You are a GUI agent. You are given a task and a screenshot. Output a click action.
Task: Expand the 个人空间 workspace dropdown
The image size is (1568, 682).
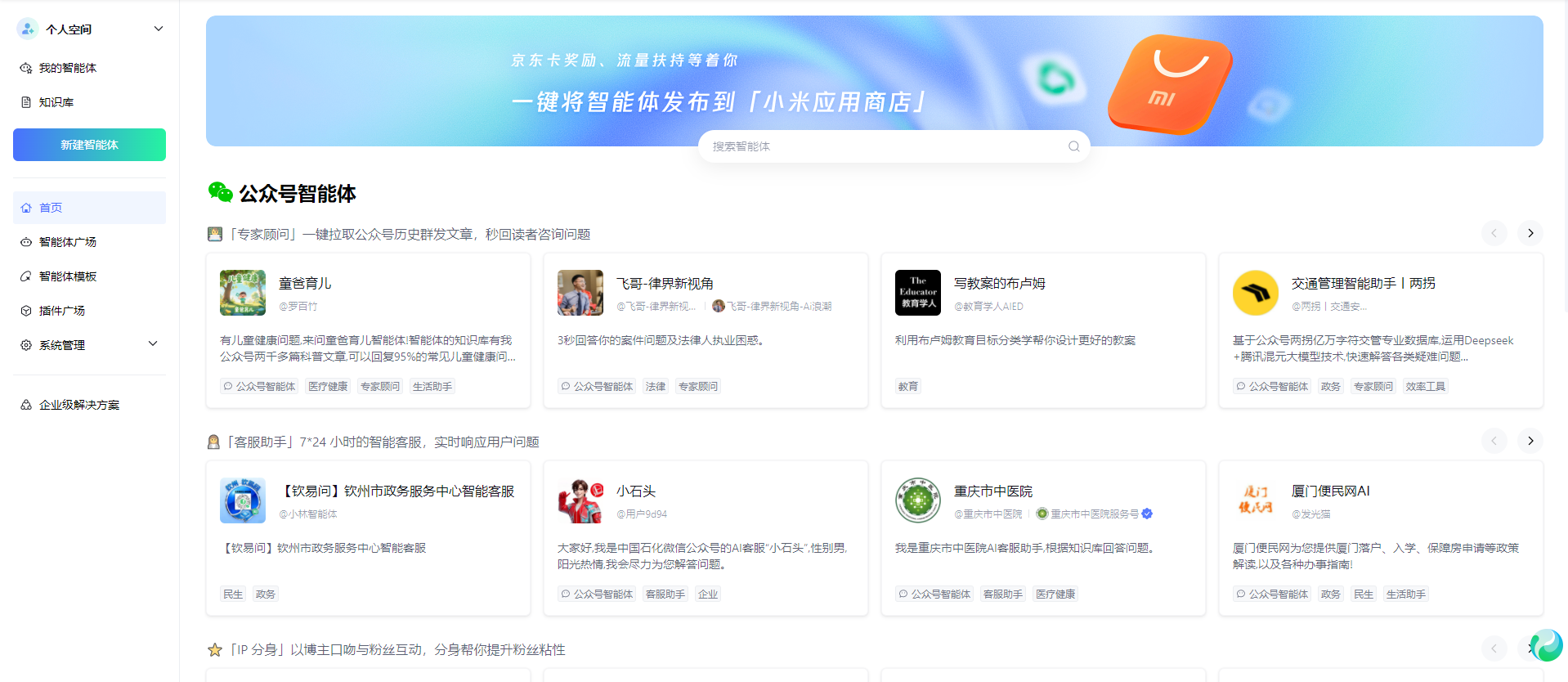[158, 29]
